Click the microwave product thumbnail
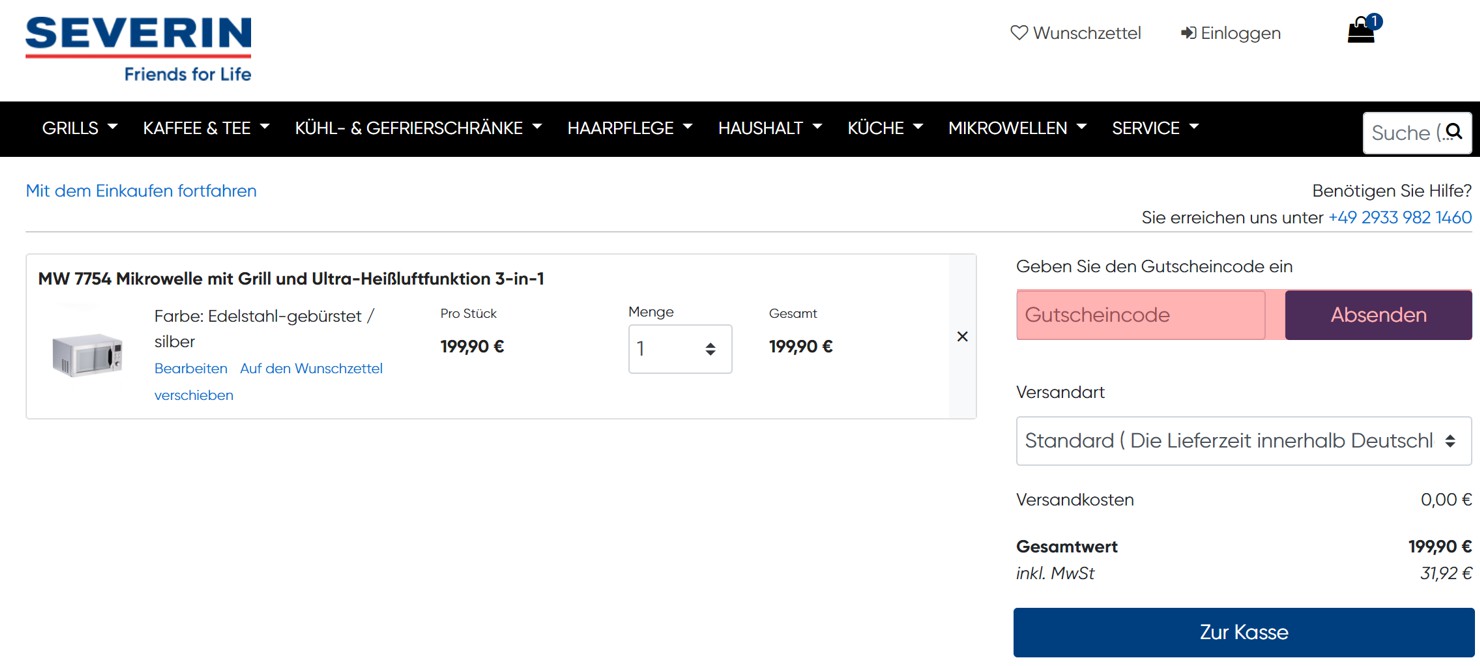The height and width of the screenshot is (666, 1480). [87, 355]
